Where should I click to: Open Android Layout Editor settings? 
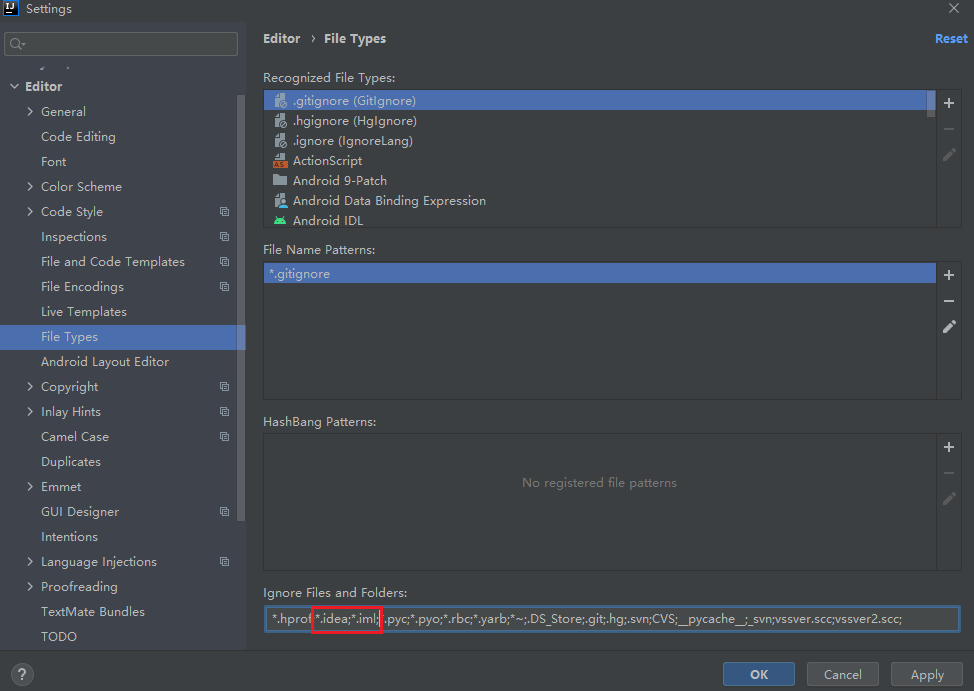tap(105, 362)
